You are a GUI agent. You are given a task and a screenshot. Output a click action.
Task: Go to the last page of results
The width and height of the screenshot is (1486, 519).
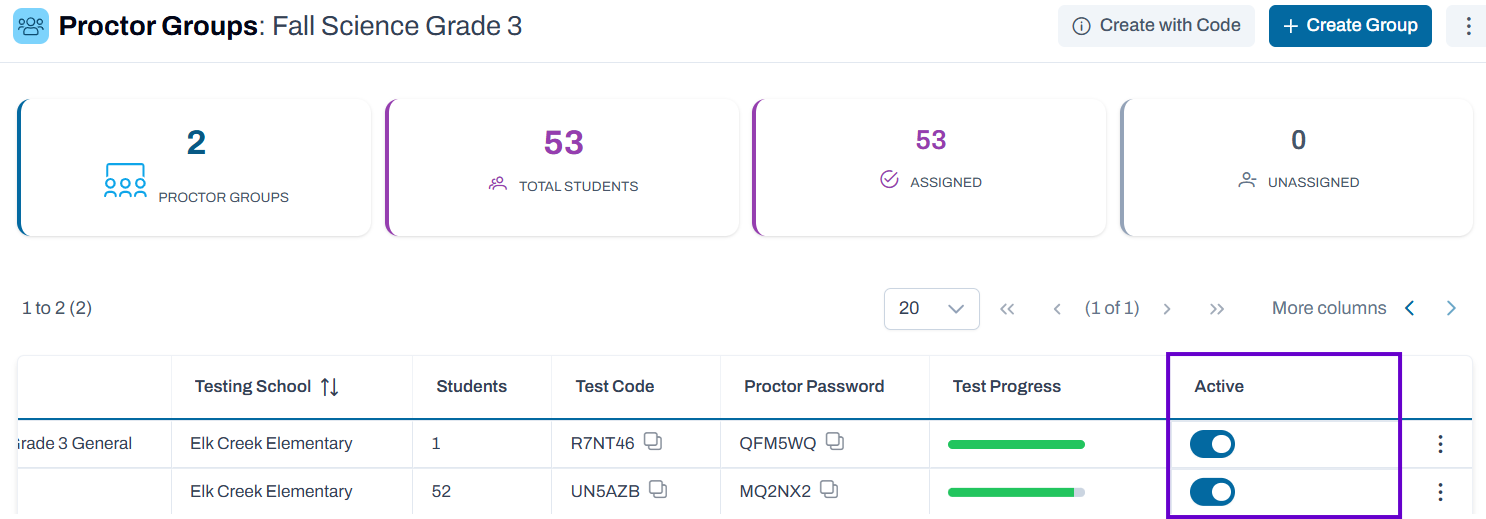pyautogui.click(x=1217, y=309)
